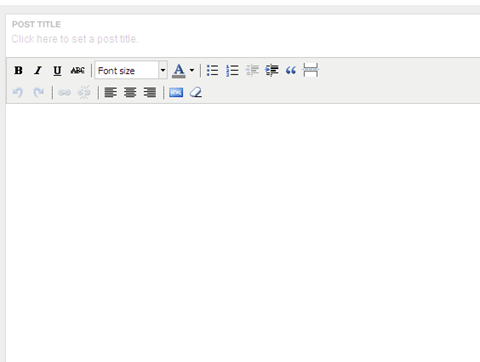The width and height of the screenshot is (480, 362).
Task: Click the indent icon
Action: pyautogui.click(x=272, y=70)
